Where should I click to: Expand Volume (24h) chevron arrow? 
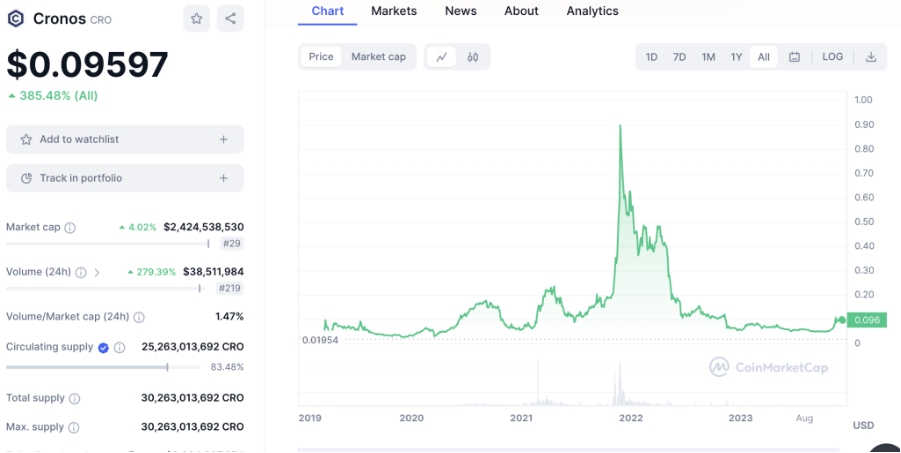97,272
